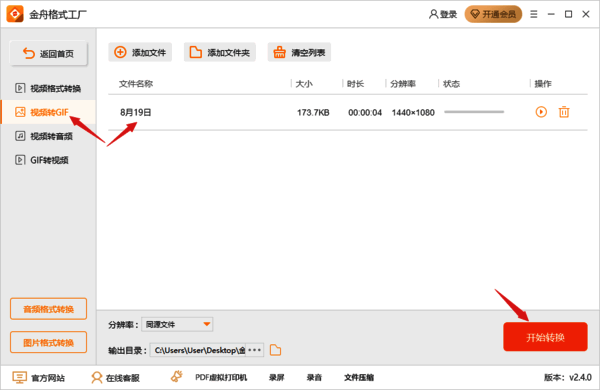Select 视频格式转换 in the sidebar

coord(48,88)
